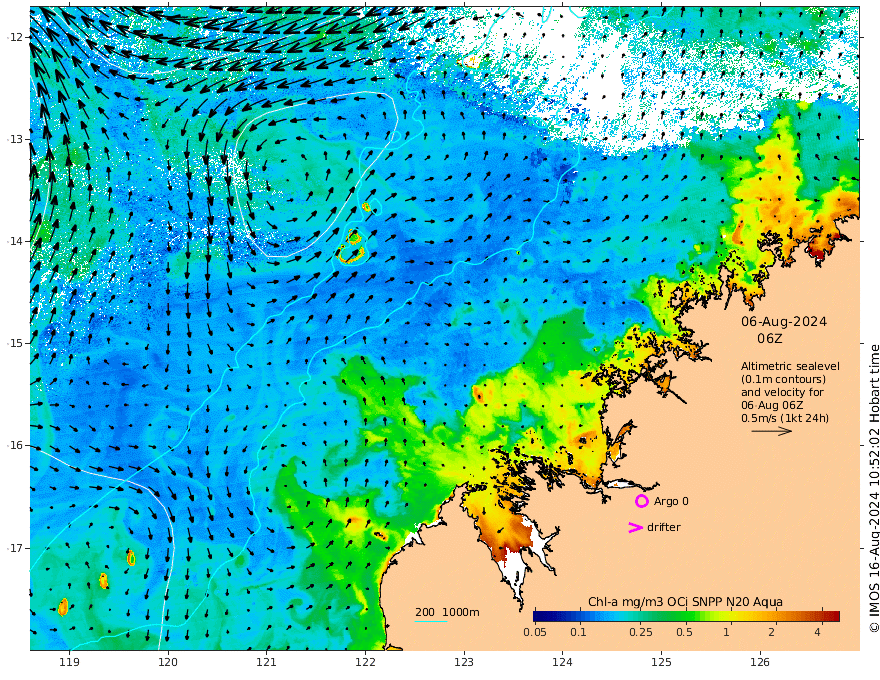880x680 pixels.
Task: Click the chlorophyll colorbar near value 0.1
Action: [x=579, y=616]
